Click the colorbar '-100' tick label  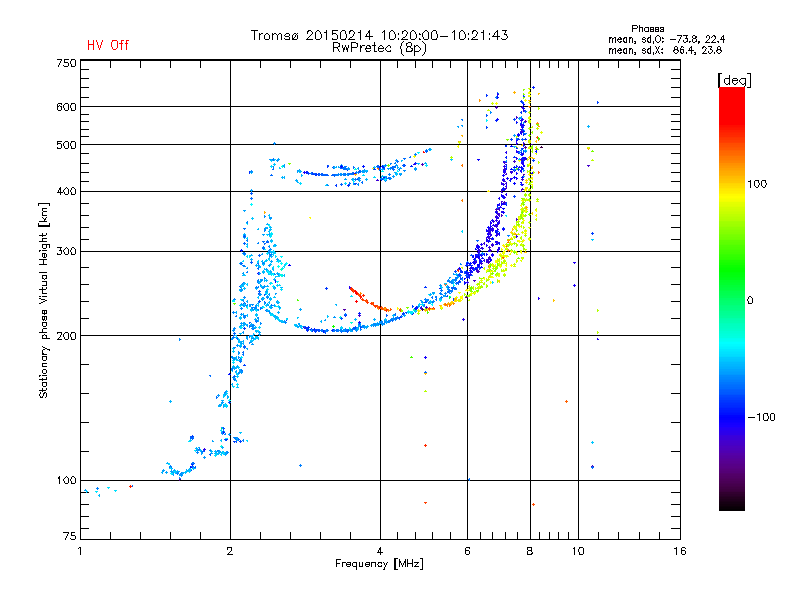761,417
